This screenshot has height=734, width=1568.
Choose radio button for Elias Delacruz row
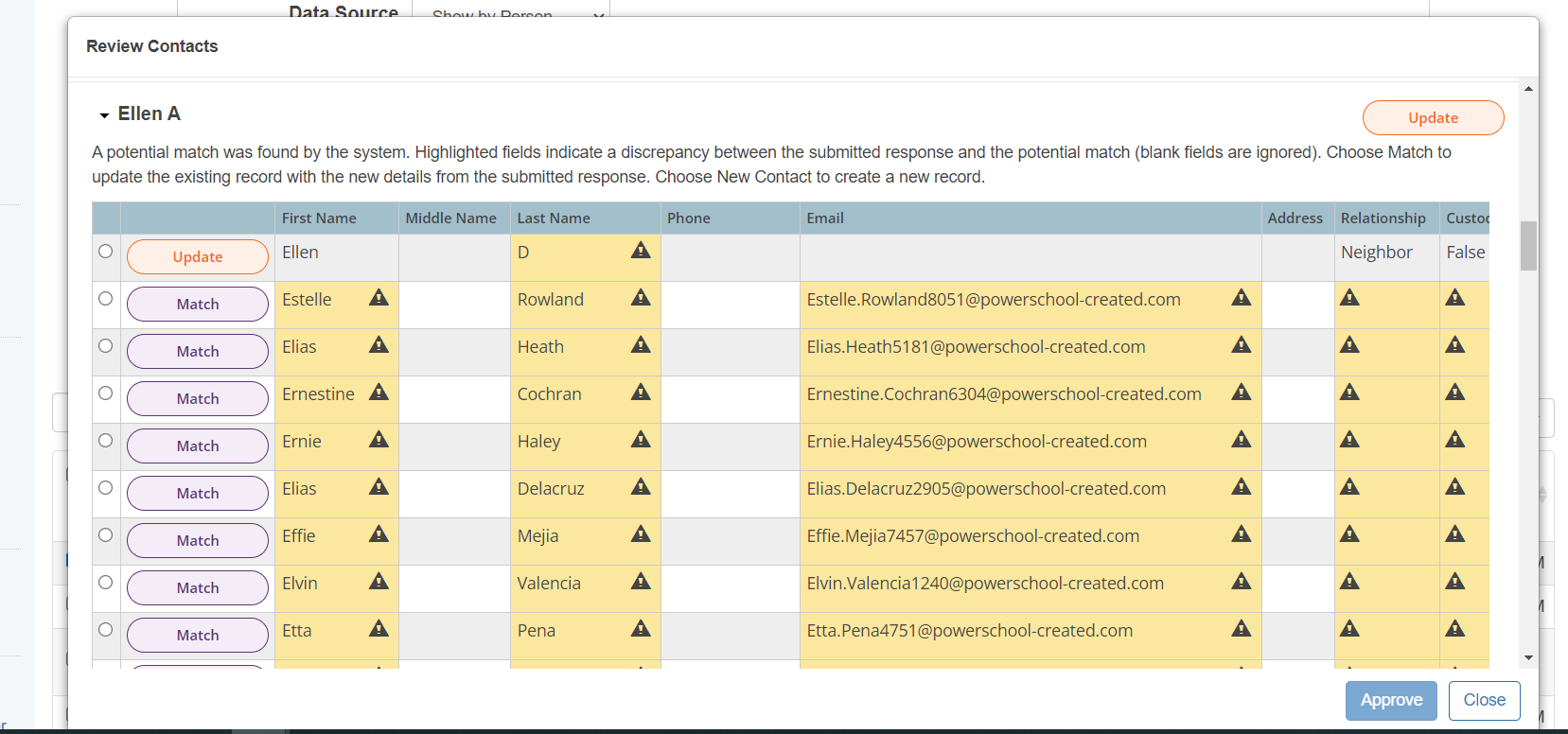tap(106, 488)
